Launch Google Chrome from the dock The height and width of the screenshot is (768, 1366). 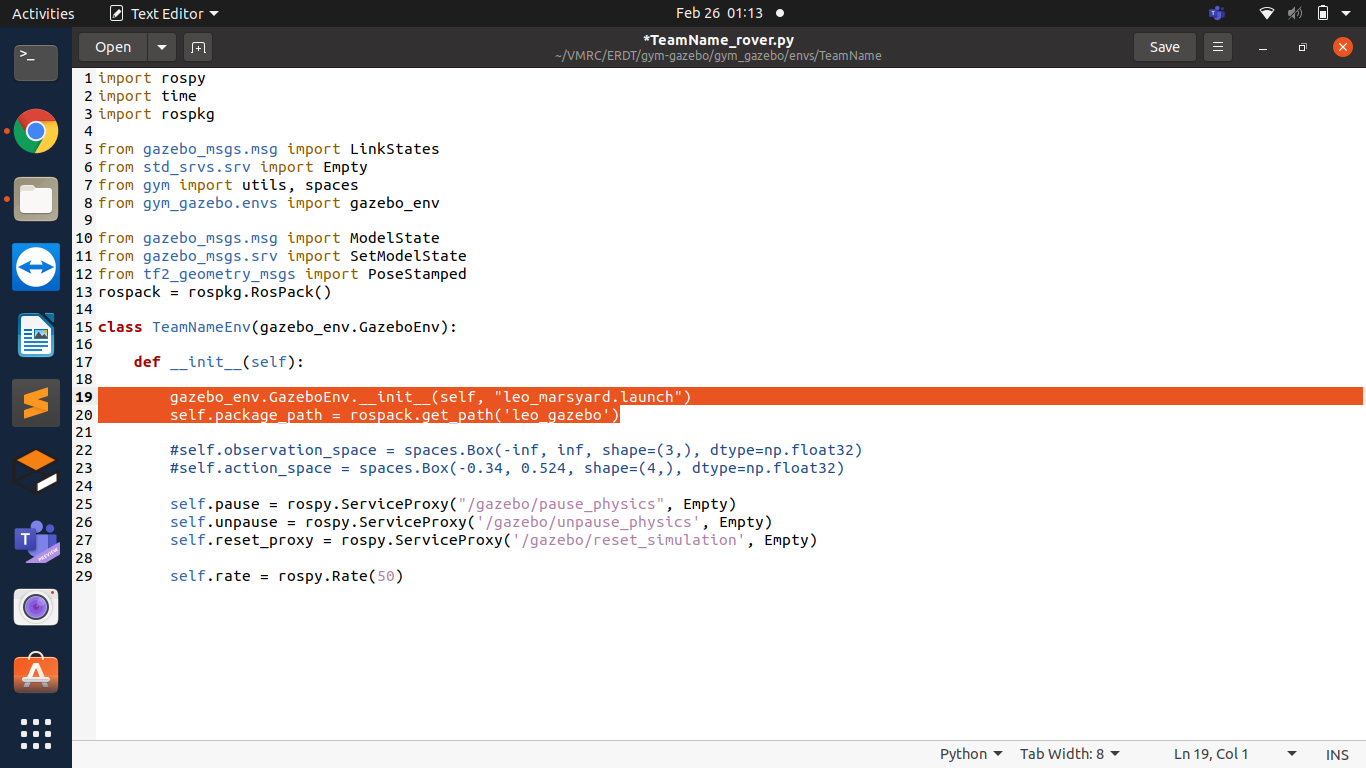[x=36, y=131]
